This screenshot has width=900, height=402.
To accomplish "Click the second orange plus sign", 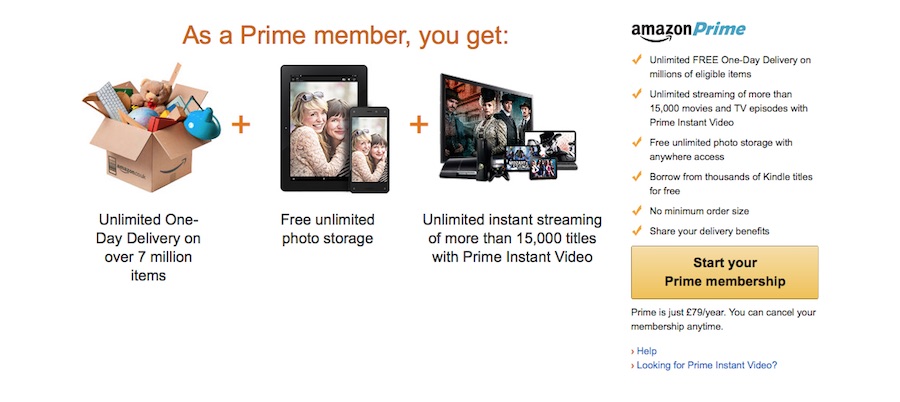I will tap(419, 125).
